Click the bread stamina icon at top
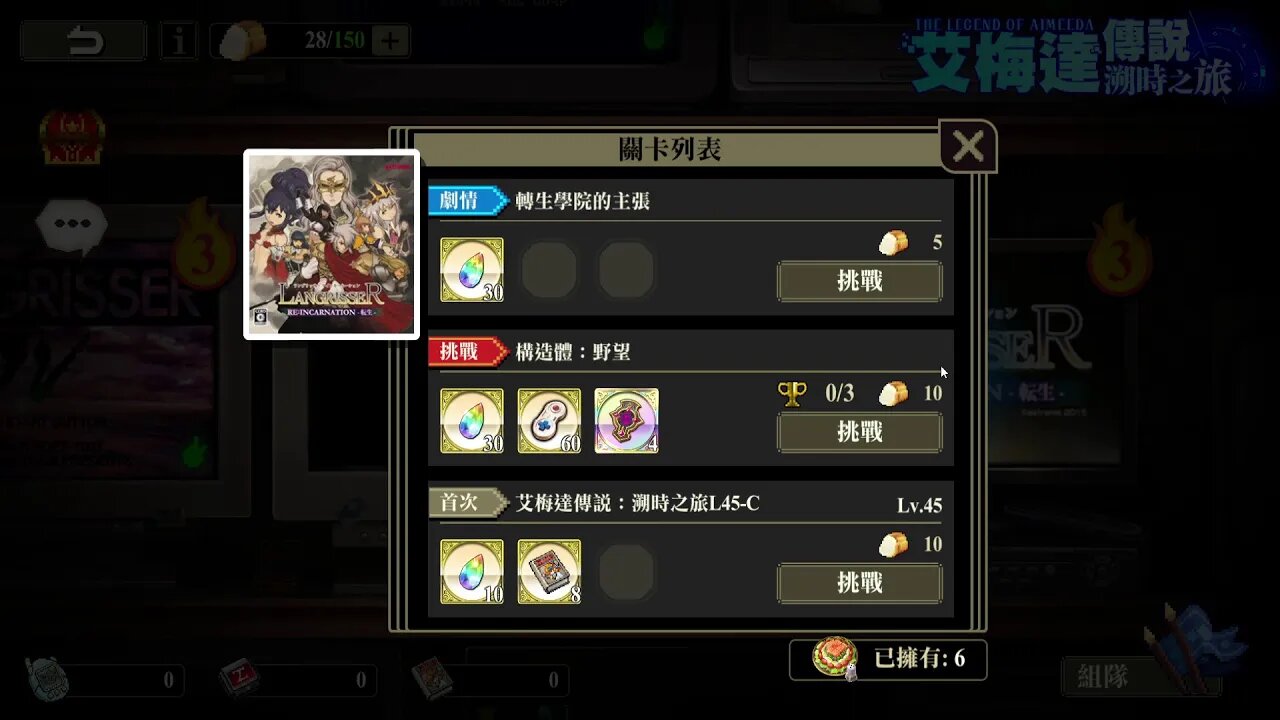1280x720 pixels. coord(243,41)
